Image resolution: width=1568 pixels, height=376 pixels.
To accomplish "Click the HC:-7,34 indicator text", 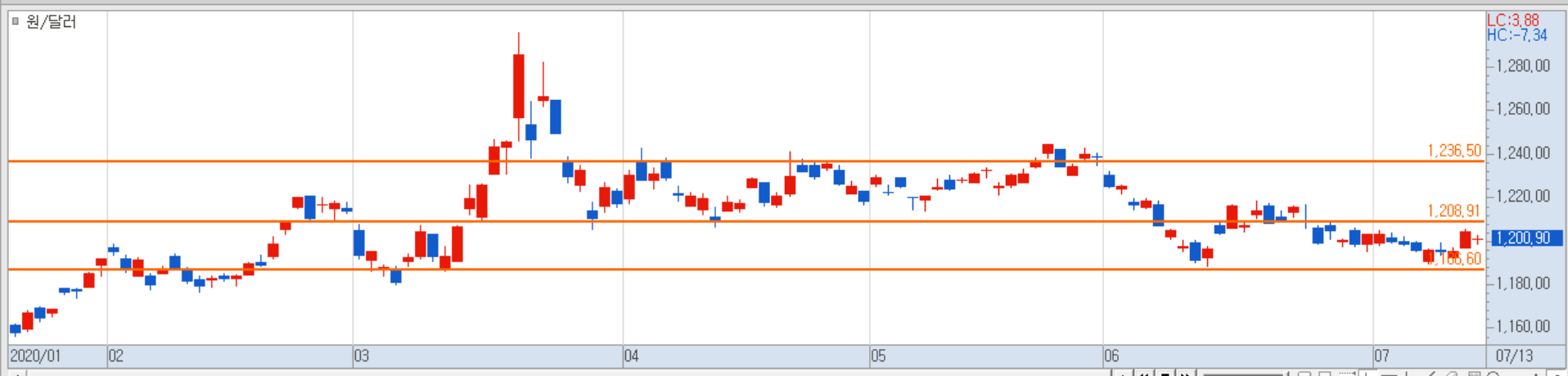I will click(x=1516, y=35).
